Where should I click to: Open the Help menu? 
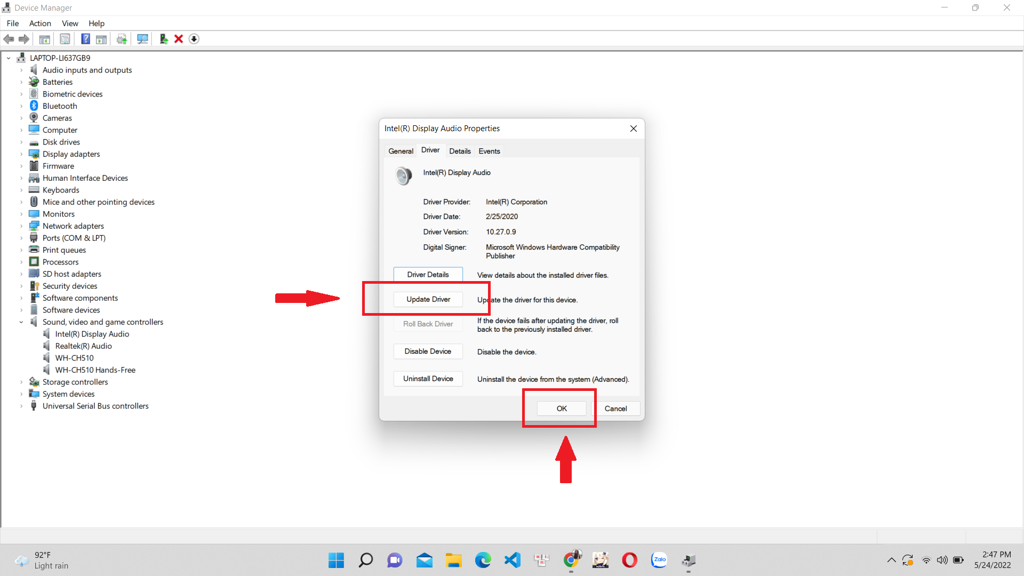pyautogui.click(x=97, y=24)
